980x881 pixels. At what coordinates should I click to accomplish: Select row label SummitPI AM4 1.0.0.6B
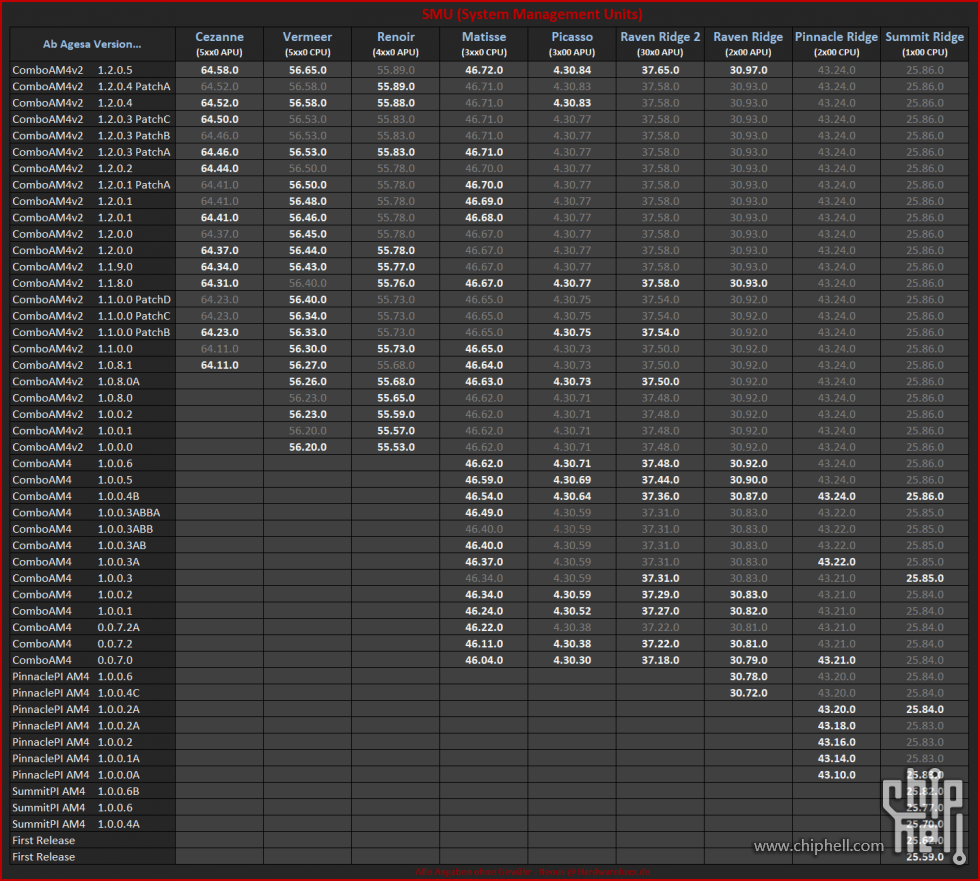click(x=76, y=791)
